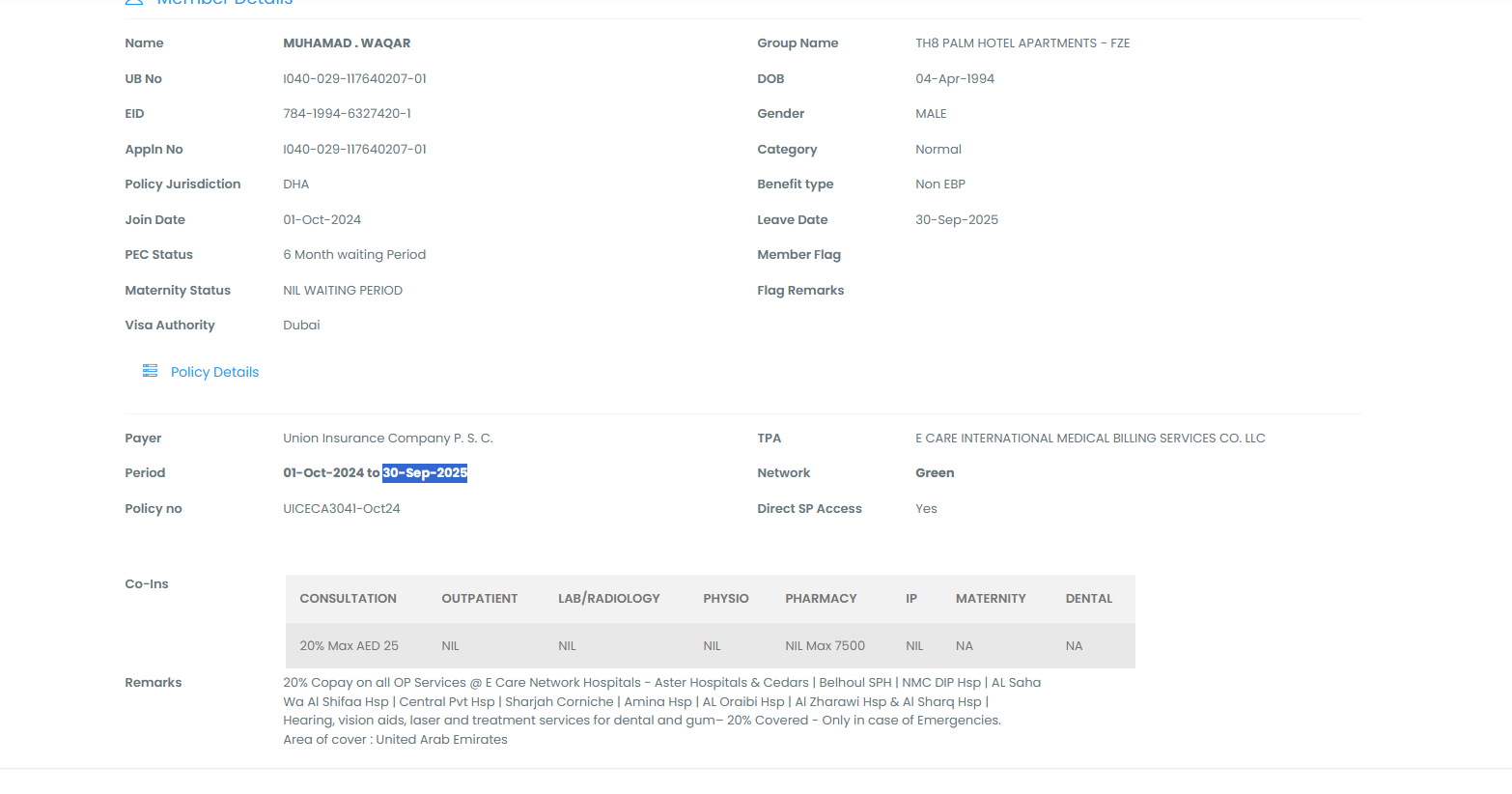Click the payer Union Insurance Company P. S. C.
Screen dimensions: 1512x794
click(388, 439)
